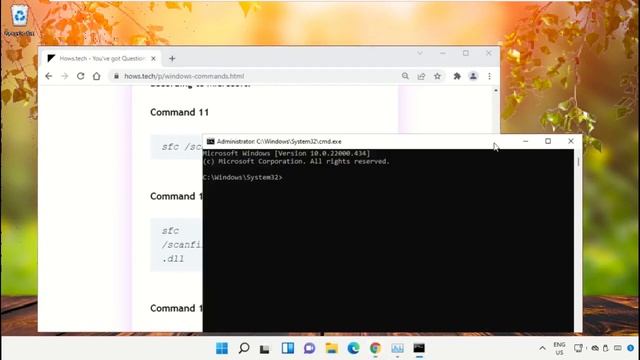Click the cmd window title bar icon
This screenshot has width=640, height=360.
tap(210, 142)
